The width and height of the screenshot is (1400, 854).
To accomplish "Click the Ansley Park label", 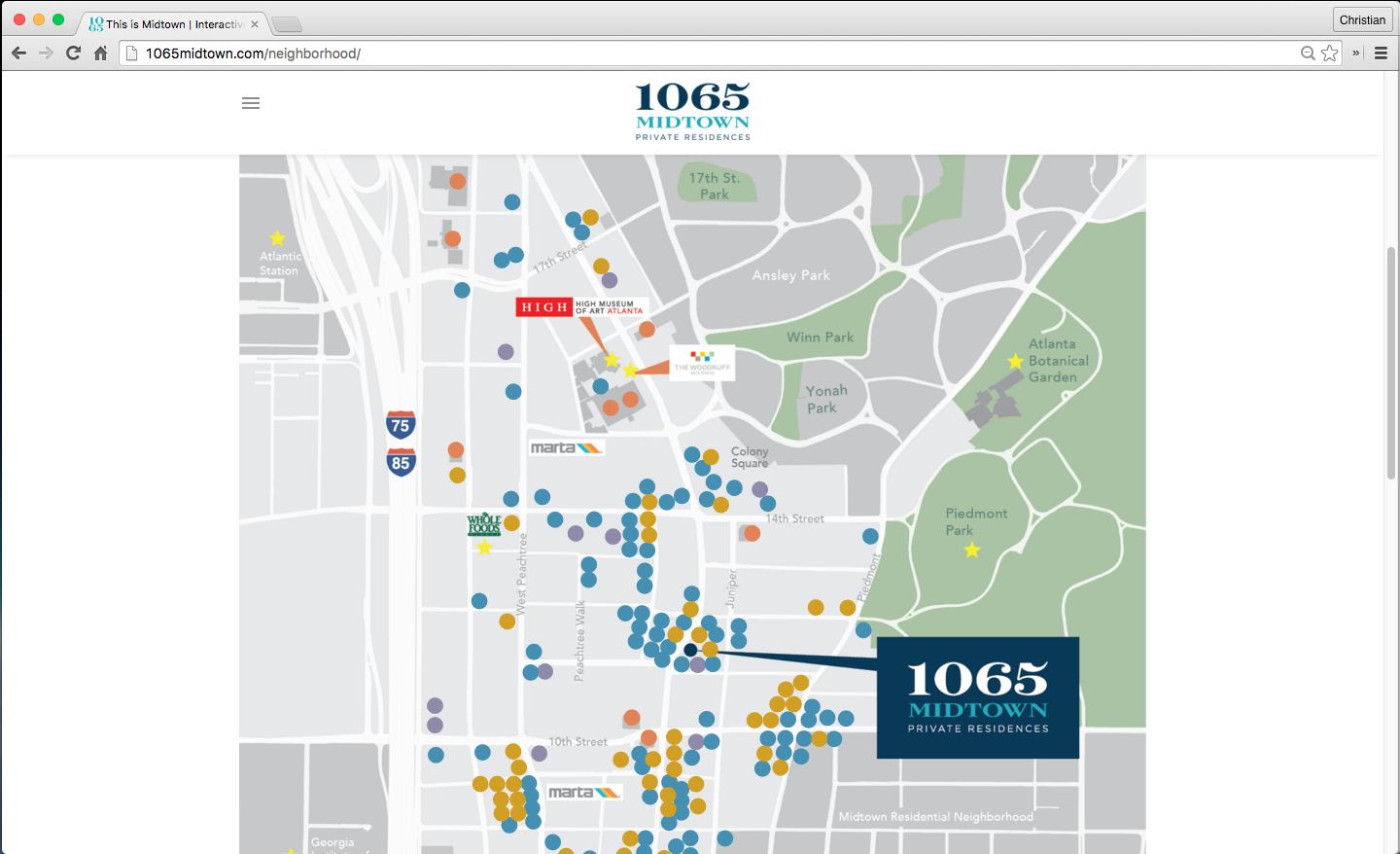I will coord(790,275).
